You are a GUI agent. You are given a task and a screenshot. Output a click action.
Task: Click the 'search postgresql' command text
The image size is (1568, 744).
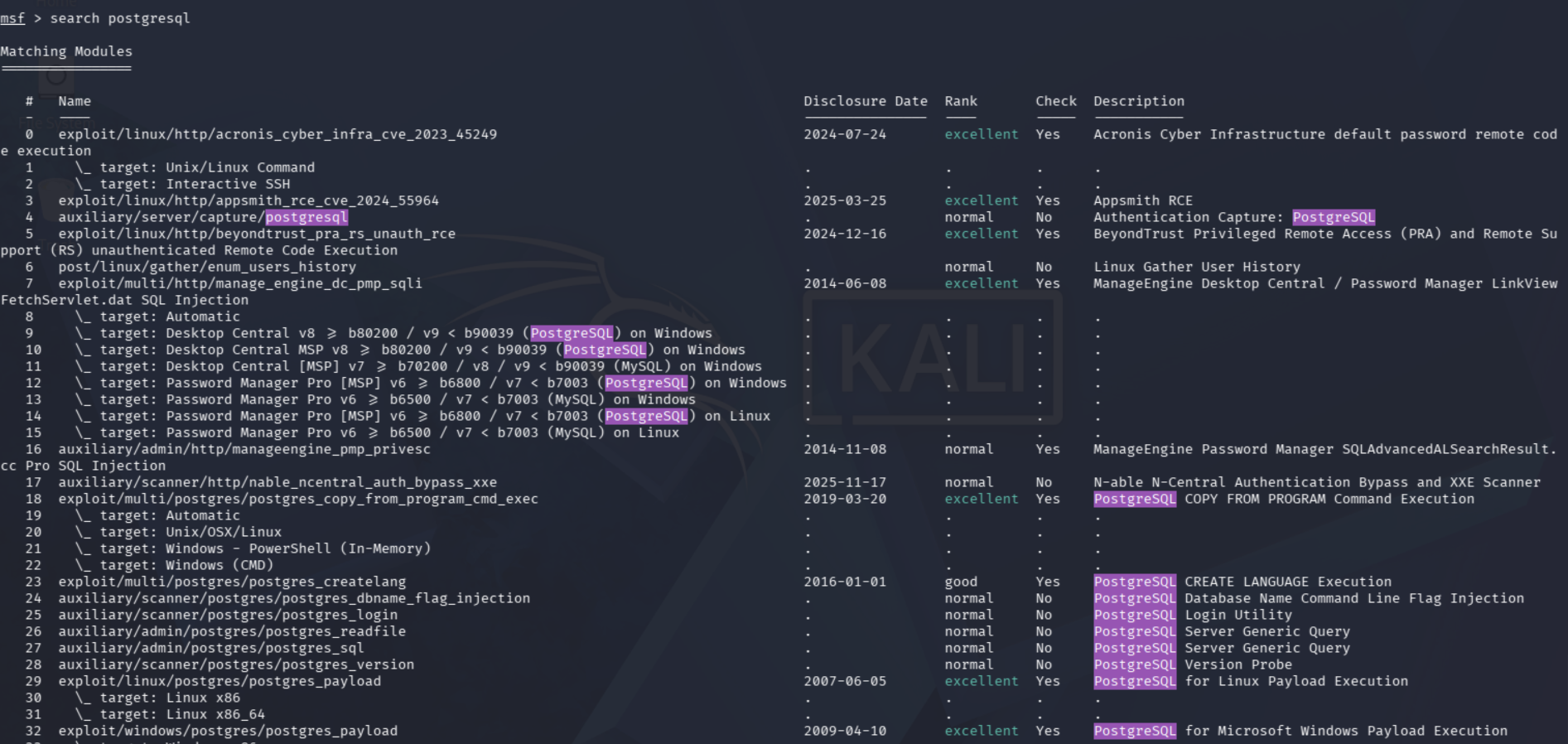pyautogui.click(x=120, y=18)
